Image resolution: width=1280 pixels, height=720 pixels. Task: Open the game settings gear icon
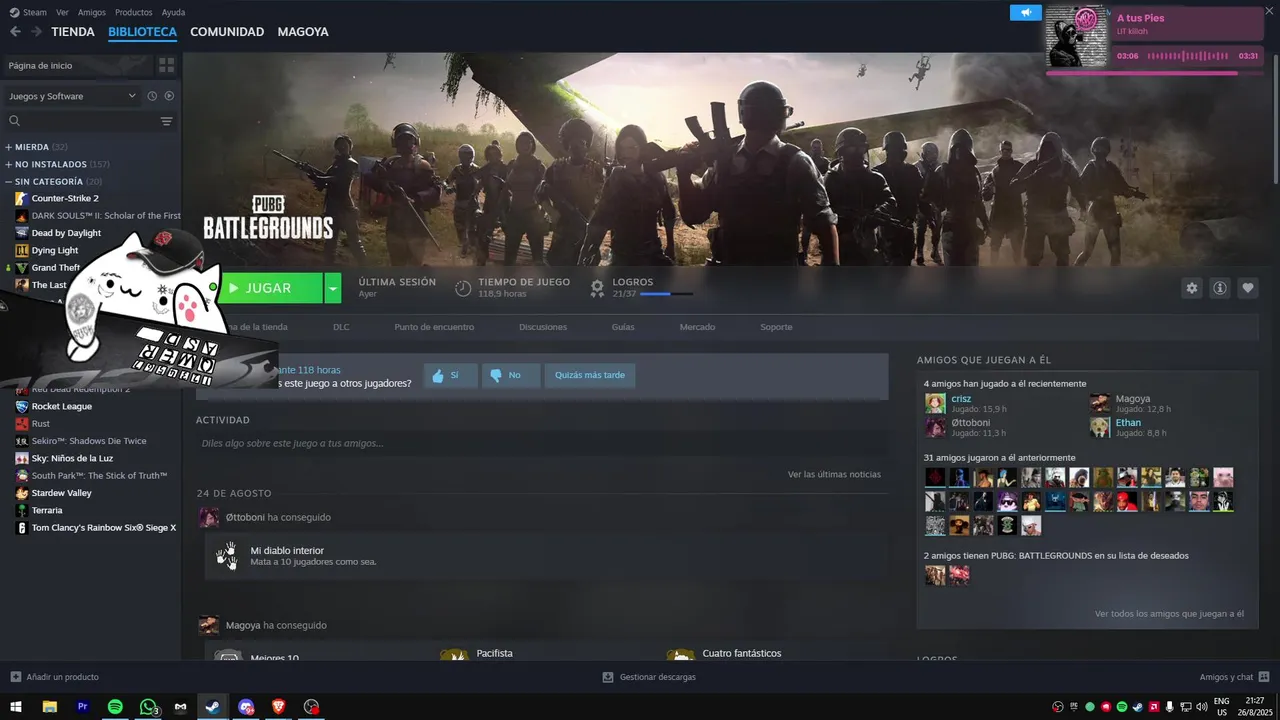click(1191, 288)
